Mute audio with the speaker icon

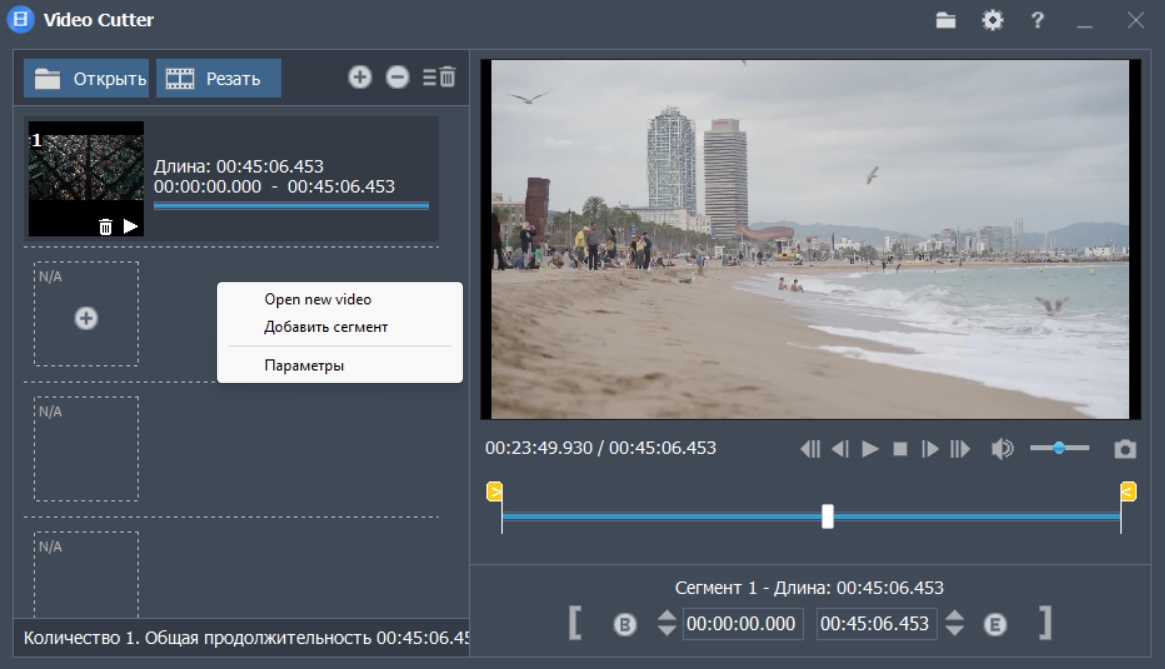pos(1001,449)
